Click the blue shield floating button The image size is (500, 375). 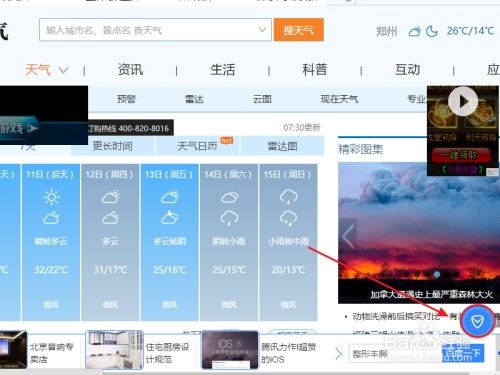tap(477, 322)
